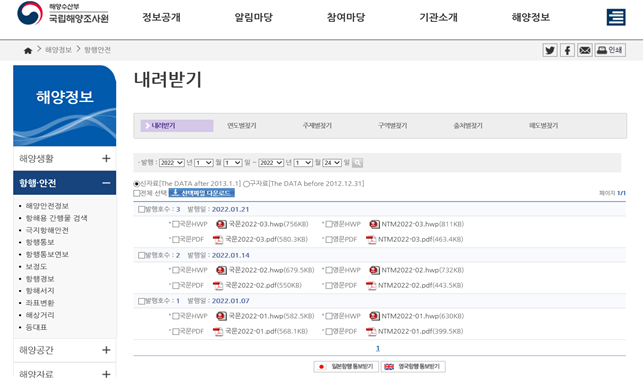Open the 해양안전정보 sidebar link
Image resolution: width=643 pixels, height=378 pixels.
tap(47, 206)
